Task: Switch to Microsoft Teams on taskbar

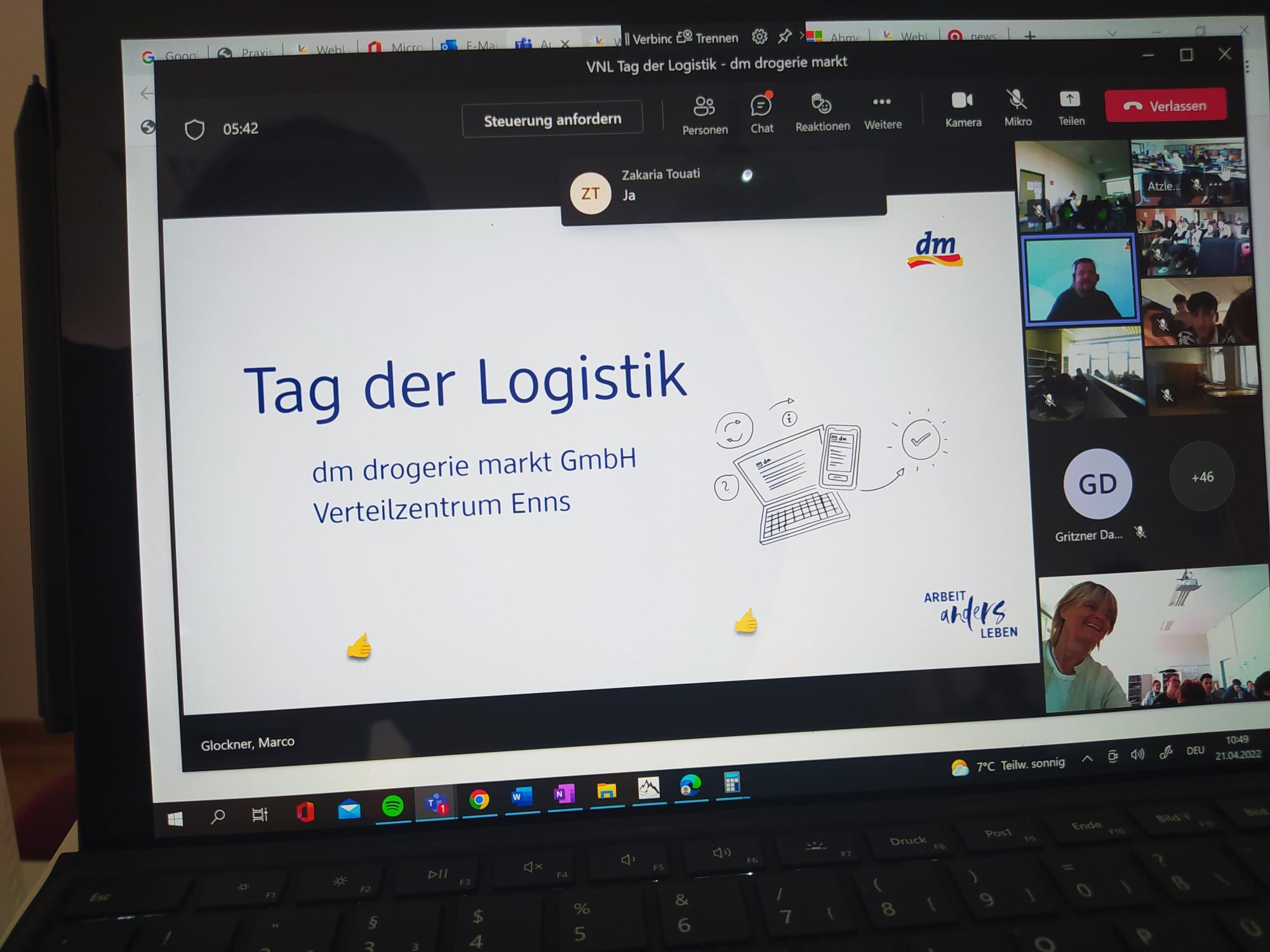Action: [436, 804]
